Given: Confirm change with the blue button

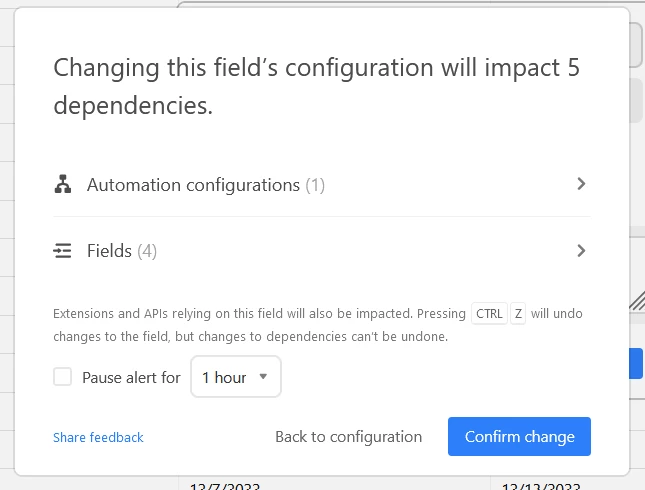Looking at the screenshot, I should (x=519, y=436).
